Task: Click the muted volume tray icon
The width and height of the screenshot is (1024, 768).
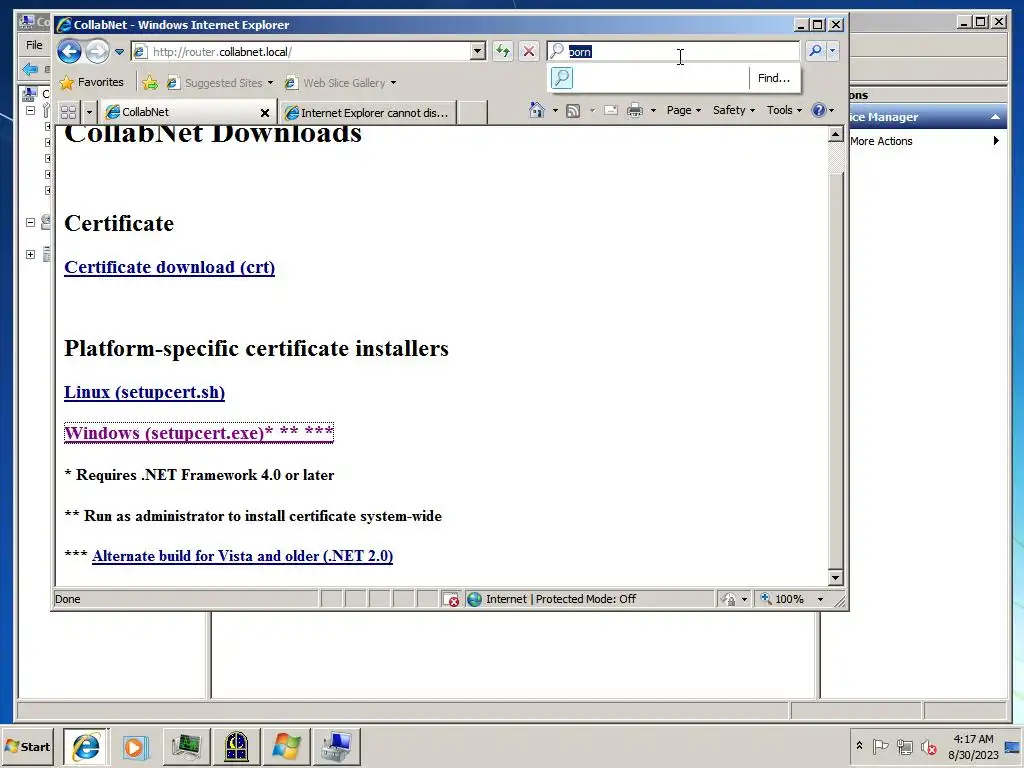Action: click(928, 746)
